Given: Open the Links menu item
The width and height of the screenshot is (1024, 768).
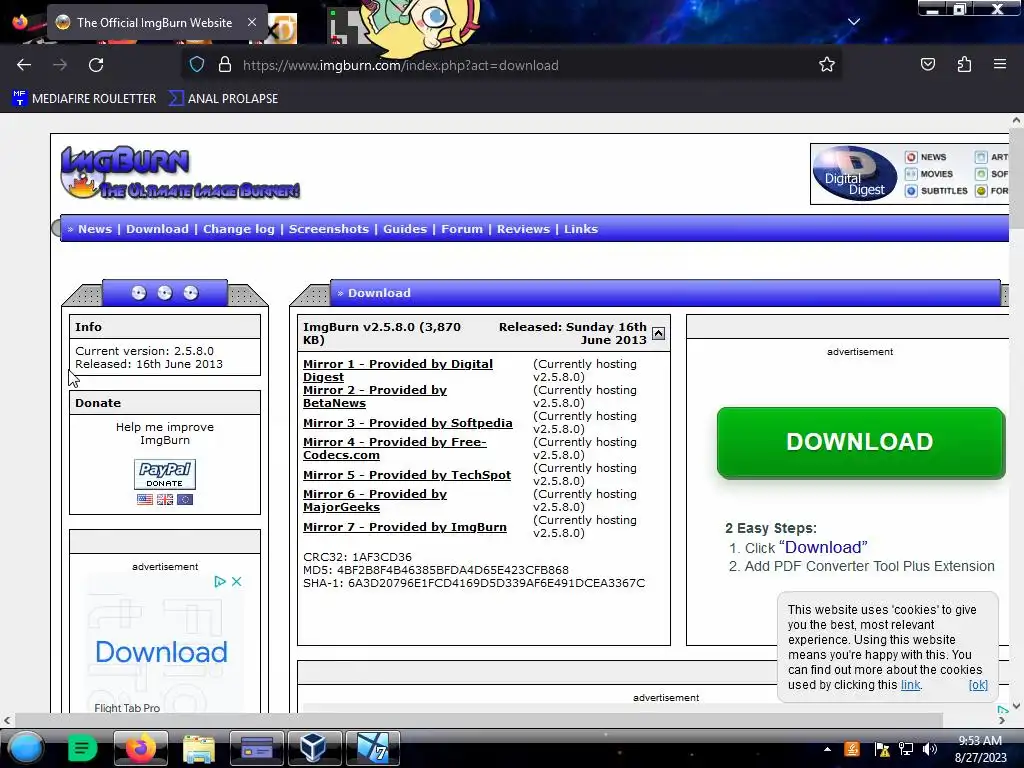Looking at the screenshot, I should coord(581,229).
